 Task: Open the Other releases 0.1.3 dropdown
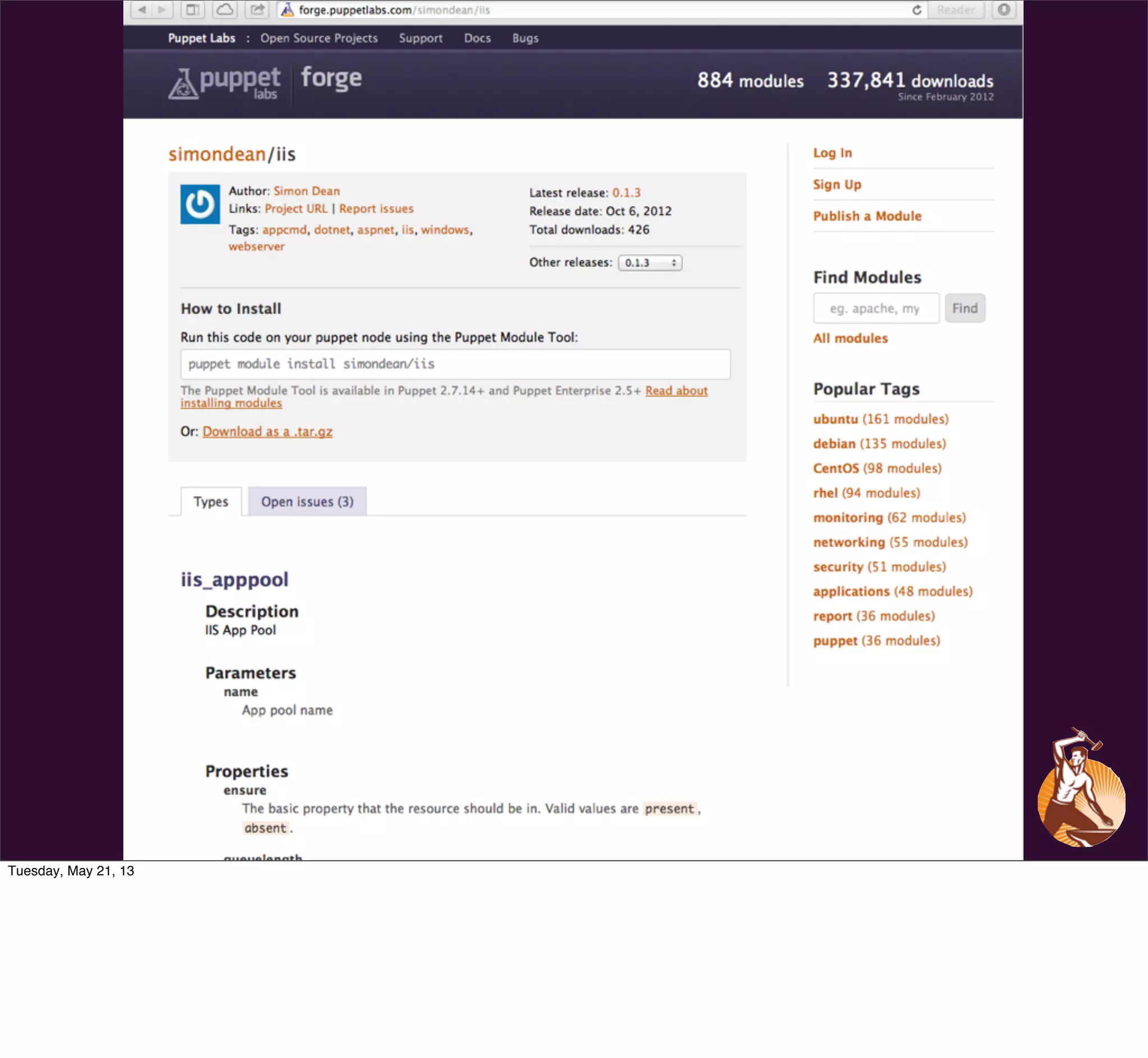pyautogui.click(x=649, y=263)
